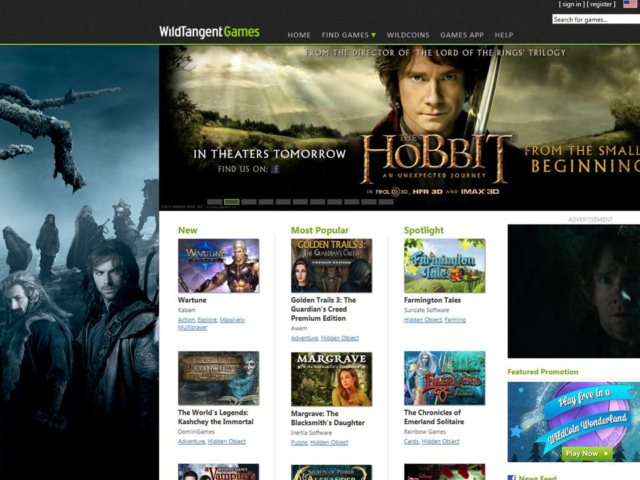
Task: Open the Kashchey the Immortal thumbnail
Action: (x=218, y=378)
